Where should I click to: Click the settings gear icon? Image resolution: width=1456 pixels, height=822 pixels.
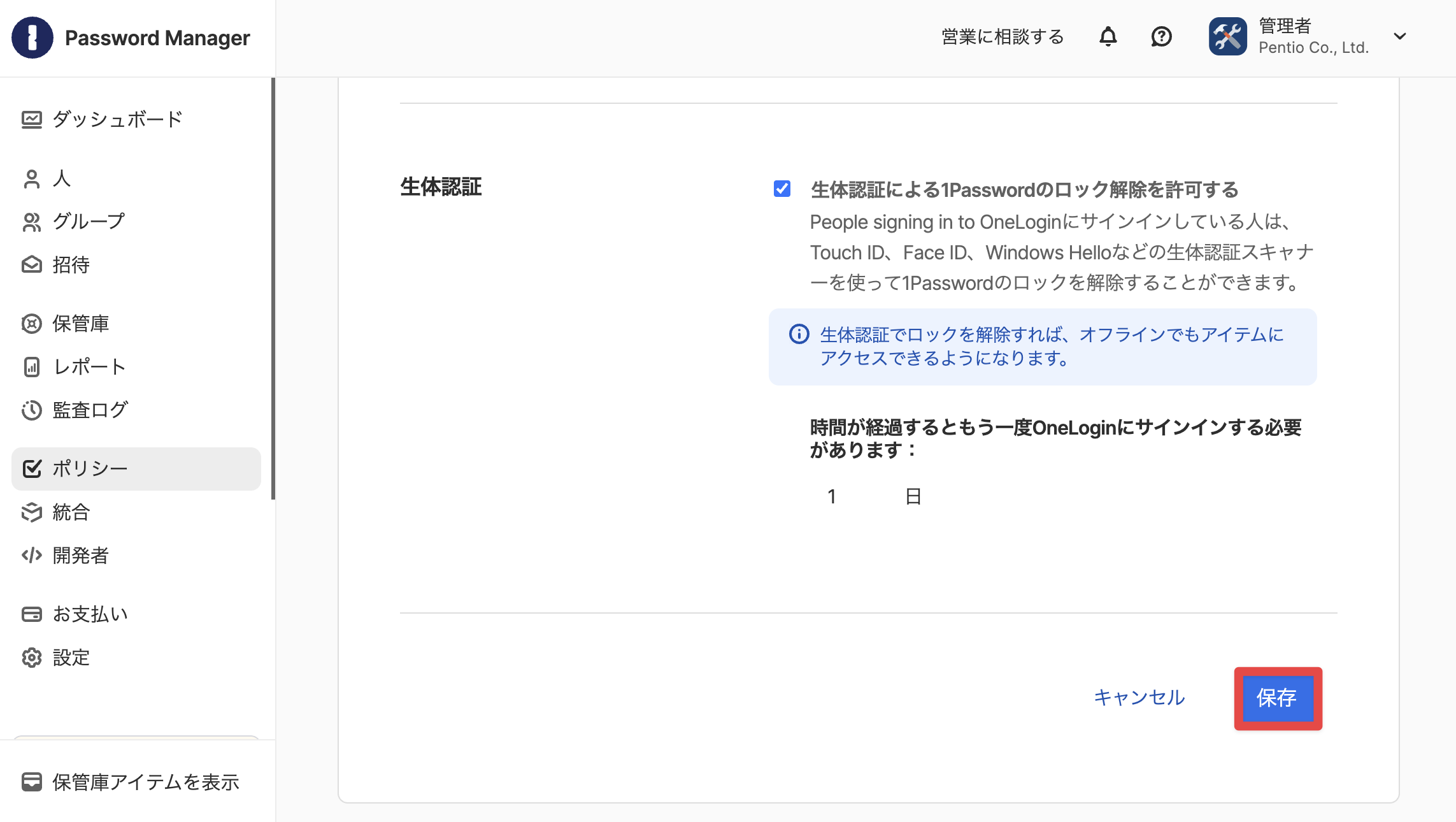click(x=32, y=658)
